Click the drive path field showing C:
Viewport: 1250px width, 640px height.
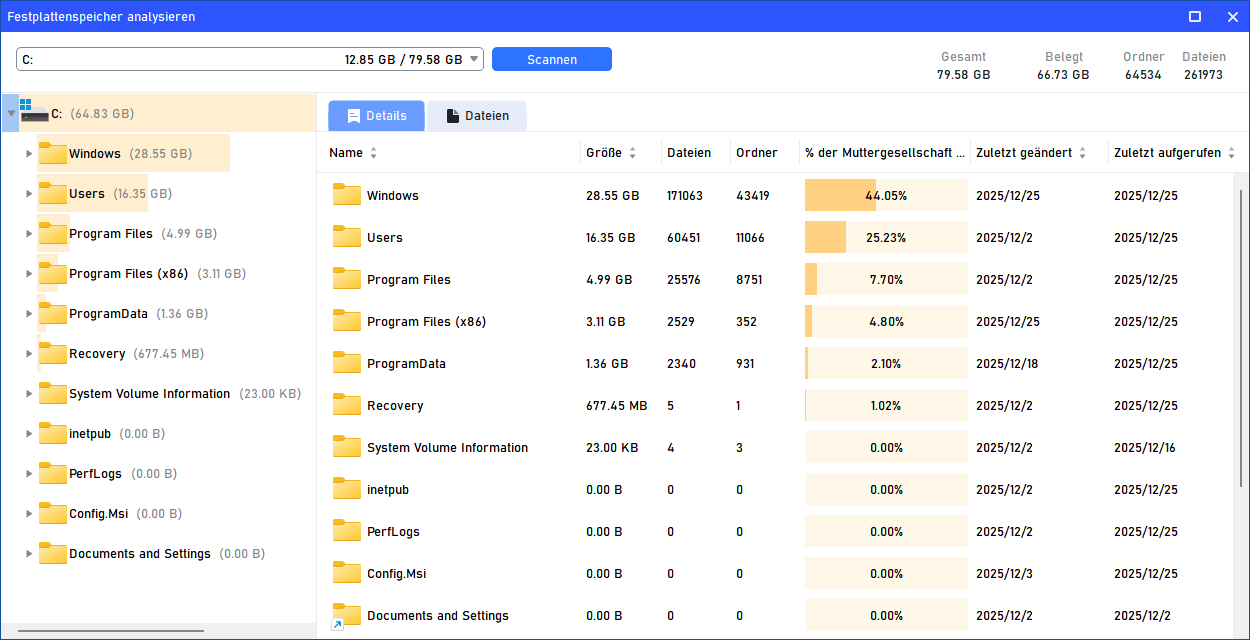pos(250,59)
